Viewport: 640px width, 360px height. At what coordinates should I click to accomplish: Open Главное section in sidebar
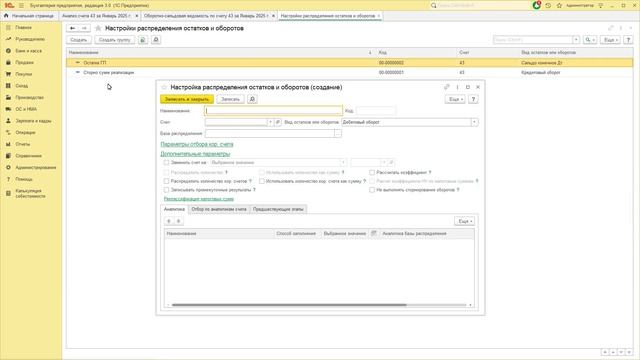[x=23, y=27]
